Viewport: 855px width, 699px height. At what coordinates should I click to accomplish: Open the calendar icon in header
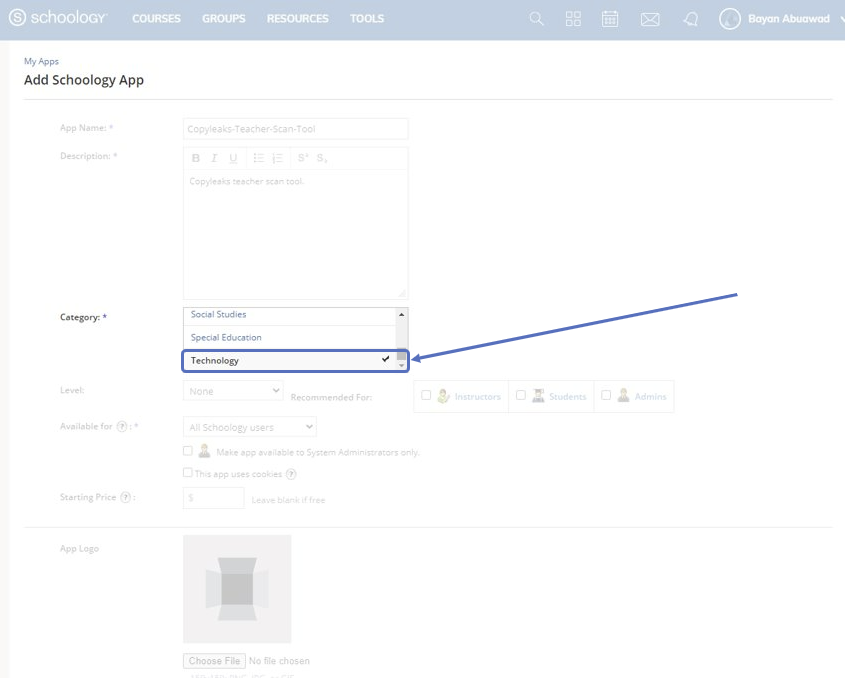tap(610, 19)
